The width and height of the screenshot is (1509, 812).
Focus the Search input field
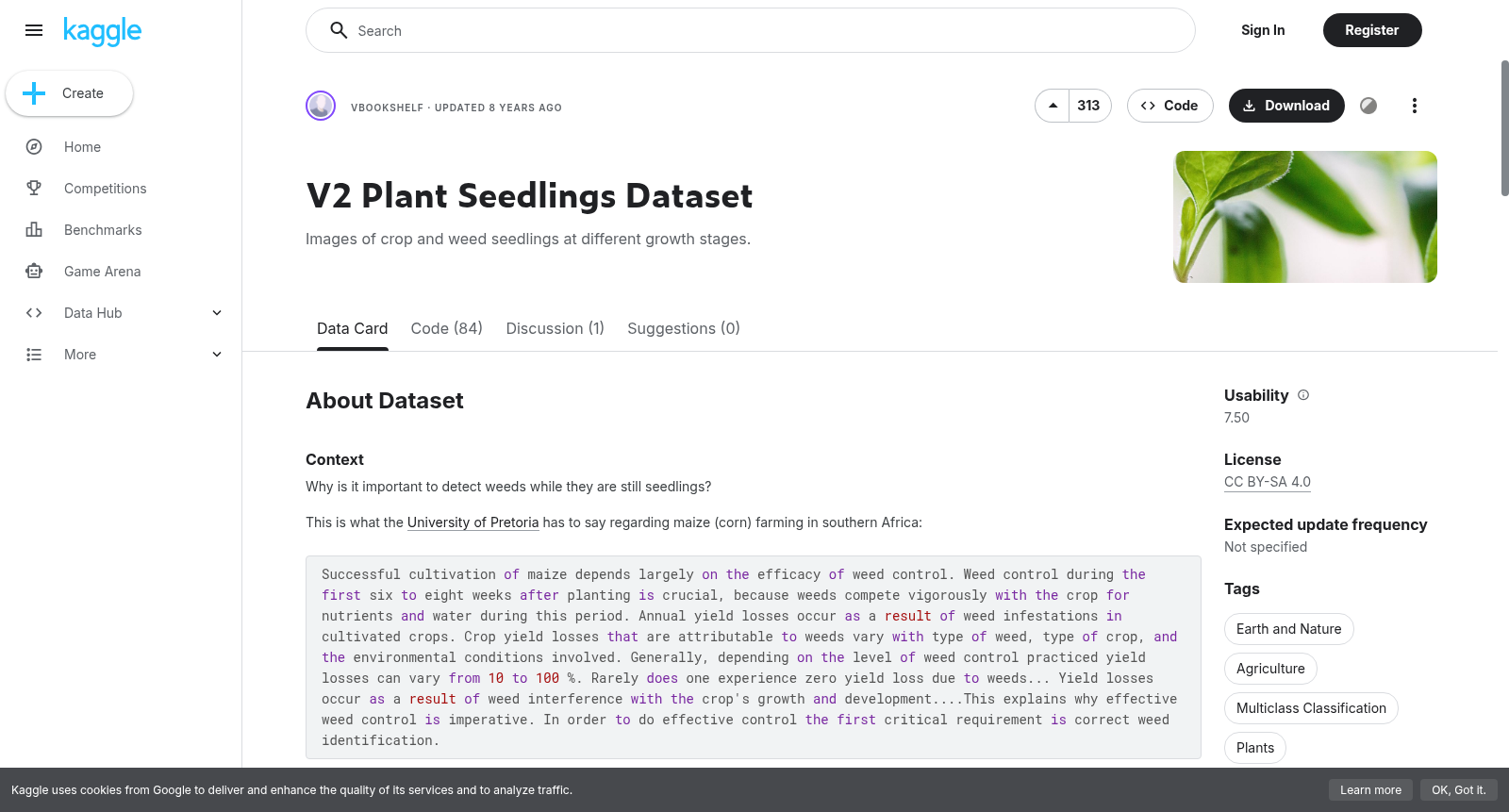coord(751,30)
